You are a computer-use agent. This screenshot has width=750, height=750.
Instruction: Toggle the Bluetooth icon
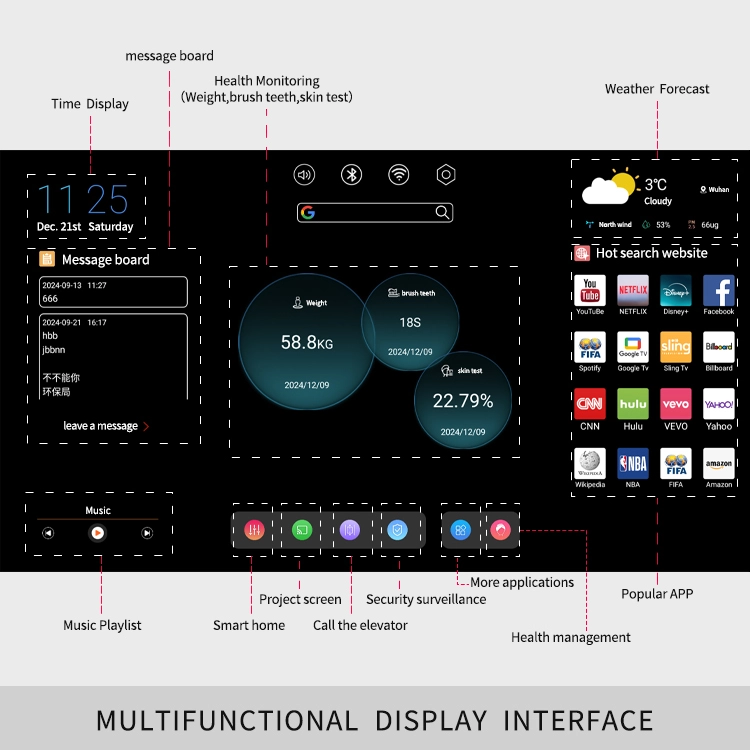click(x=351, y=175)
